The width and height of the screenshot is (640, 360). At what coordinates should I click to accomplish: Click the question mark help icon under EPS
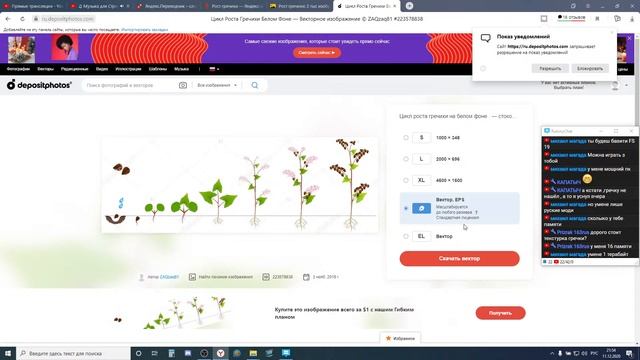coord(476,212)
